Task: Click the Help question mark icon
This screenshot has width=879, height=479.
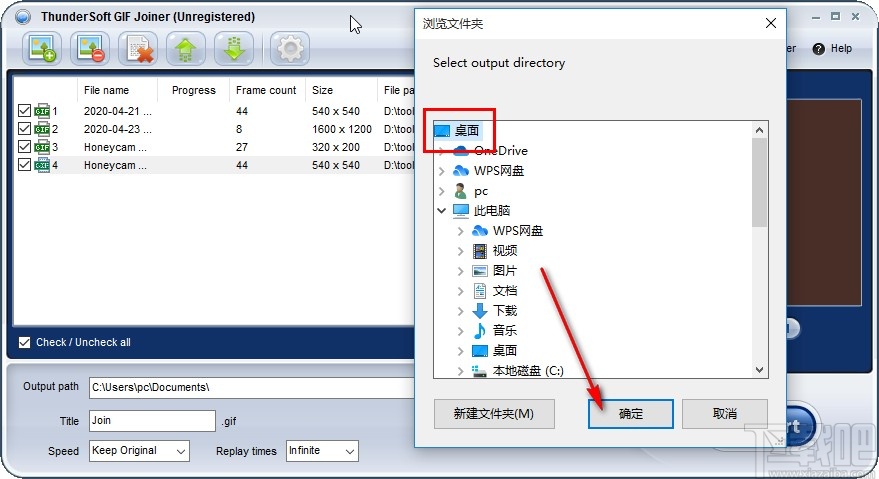Action: coord(818,49)
